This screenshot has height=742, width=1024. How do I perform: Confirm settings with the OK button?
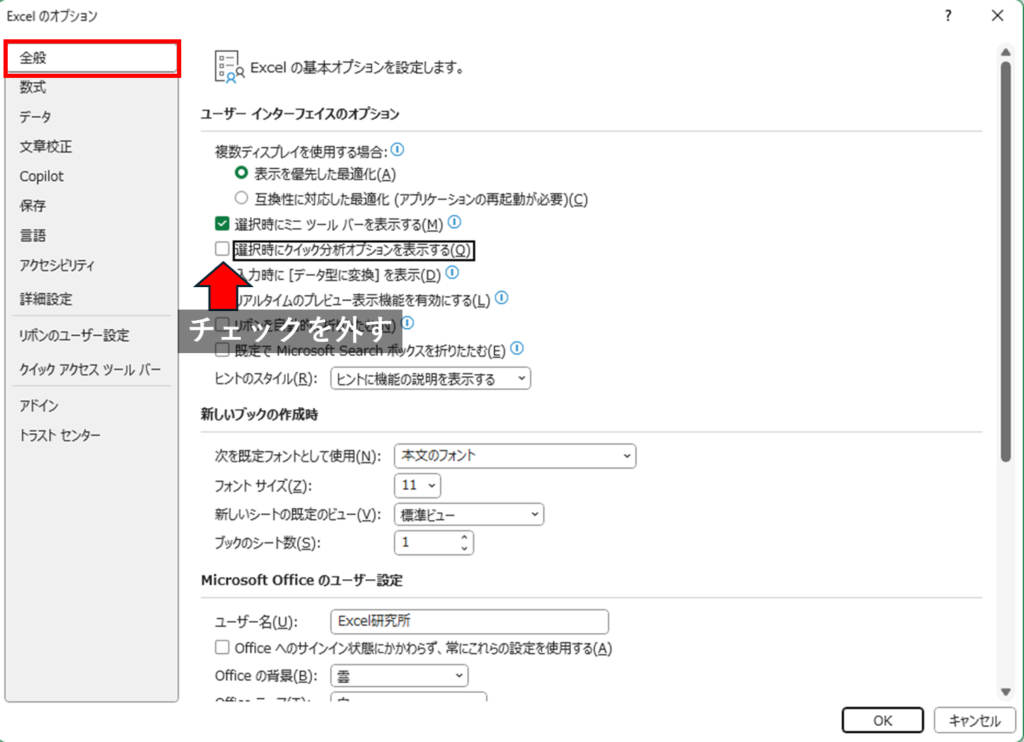[x=882, y=720]
